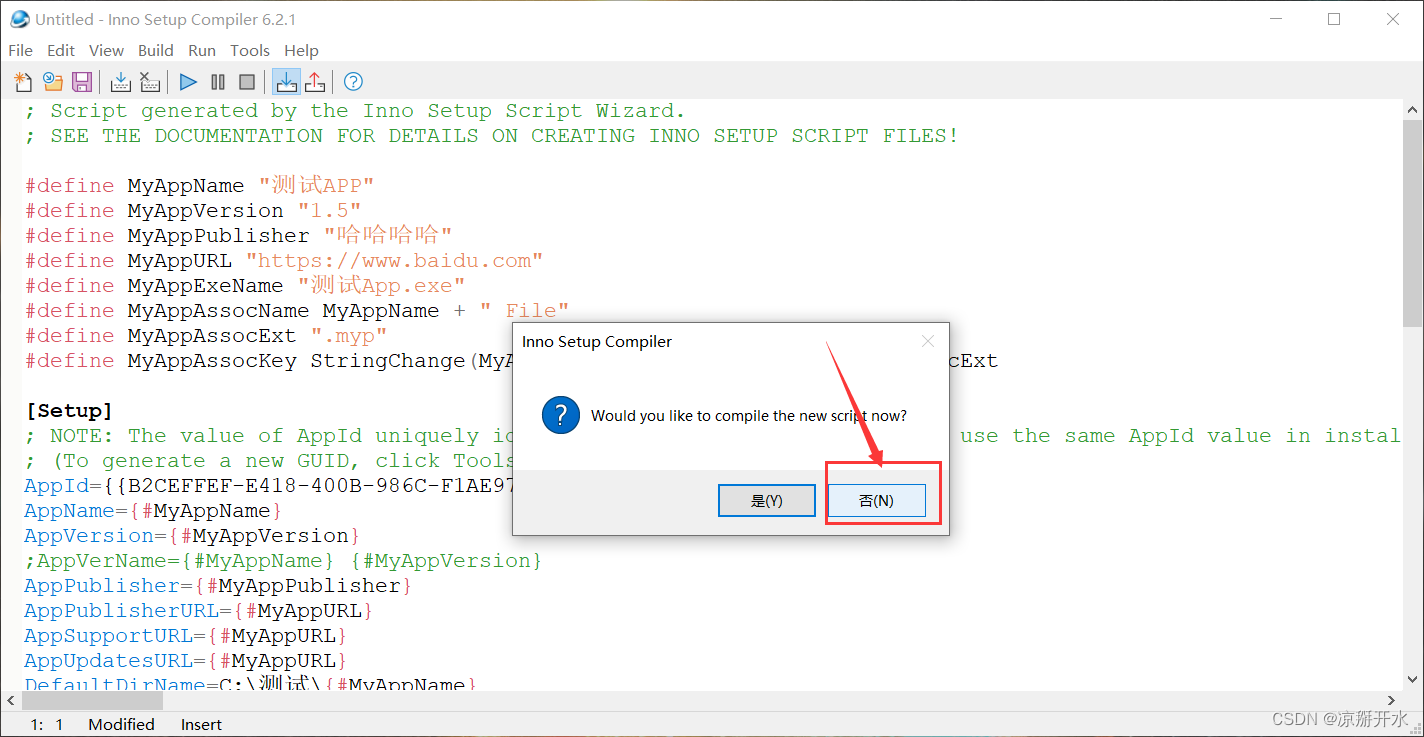Click the editor vertical scrollbar thumb
Screen dimensions: 1424x737
(x=1412, y=224)
